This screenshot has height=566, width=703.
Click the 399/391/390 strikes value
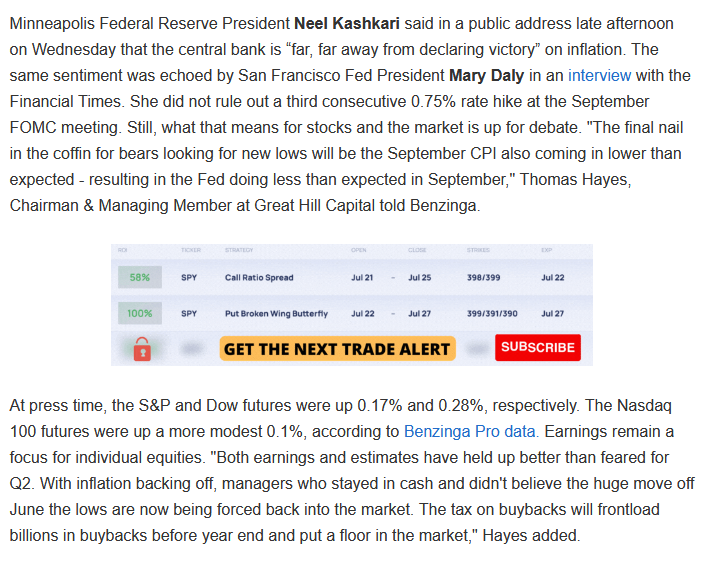point(492,313)
